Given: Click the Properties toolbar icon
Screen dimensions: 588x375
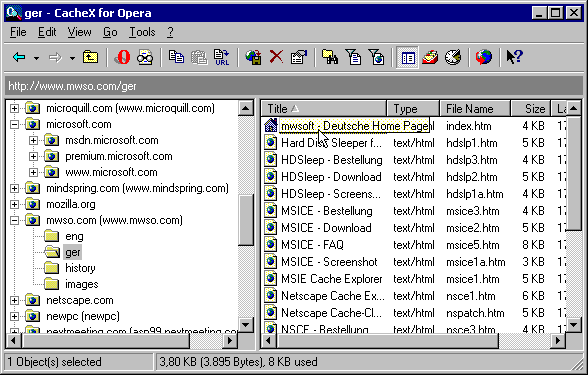Looking at the screenshot, I should click(299, 57).
